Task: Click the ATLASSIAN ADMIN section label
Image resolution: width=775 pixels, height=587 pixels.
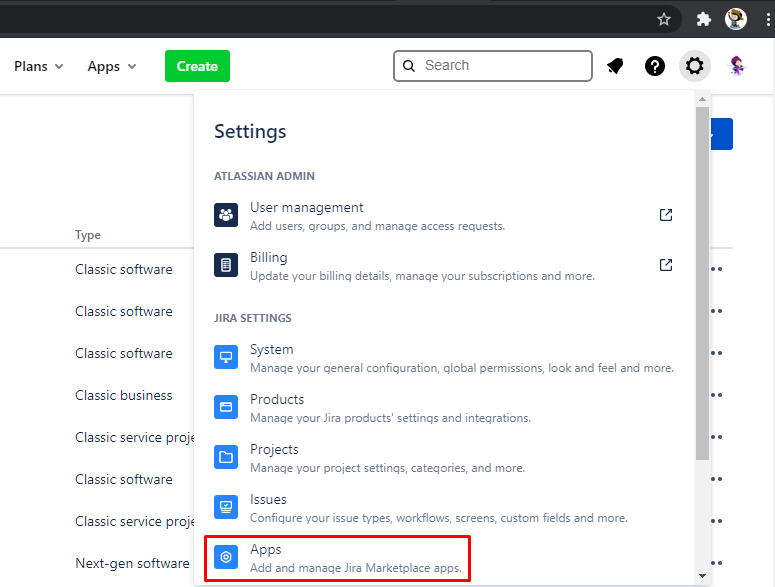Action: 264,176
